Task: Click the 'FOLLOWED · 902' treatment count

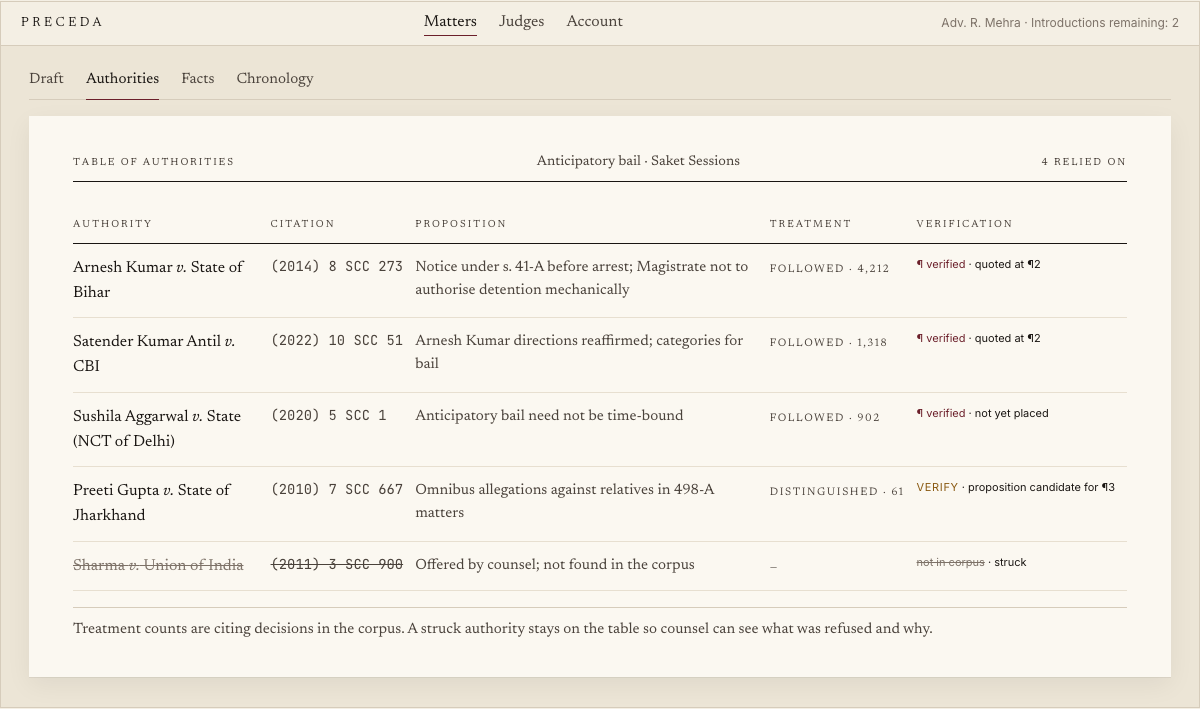Action: tap(825, 417)
